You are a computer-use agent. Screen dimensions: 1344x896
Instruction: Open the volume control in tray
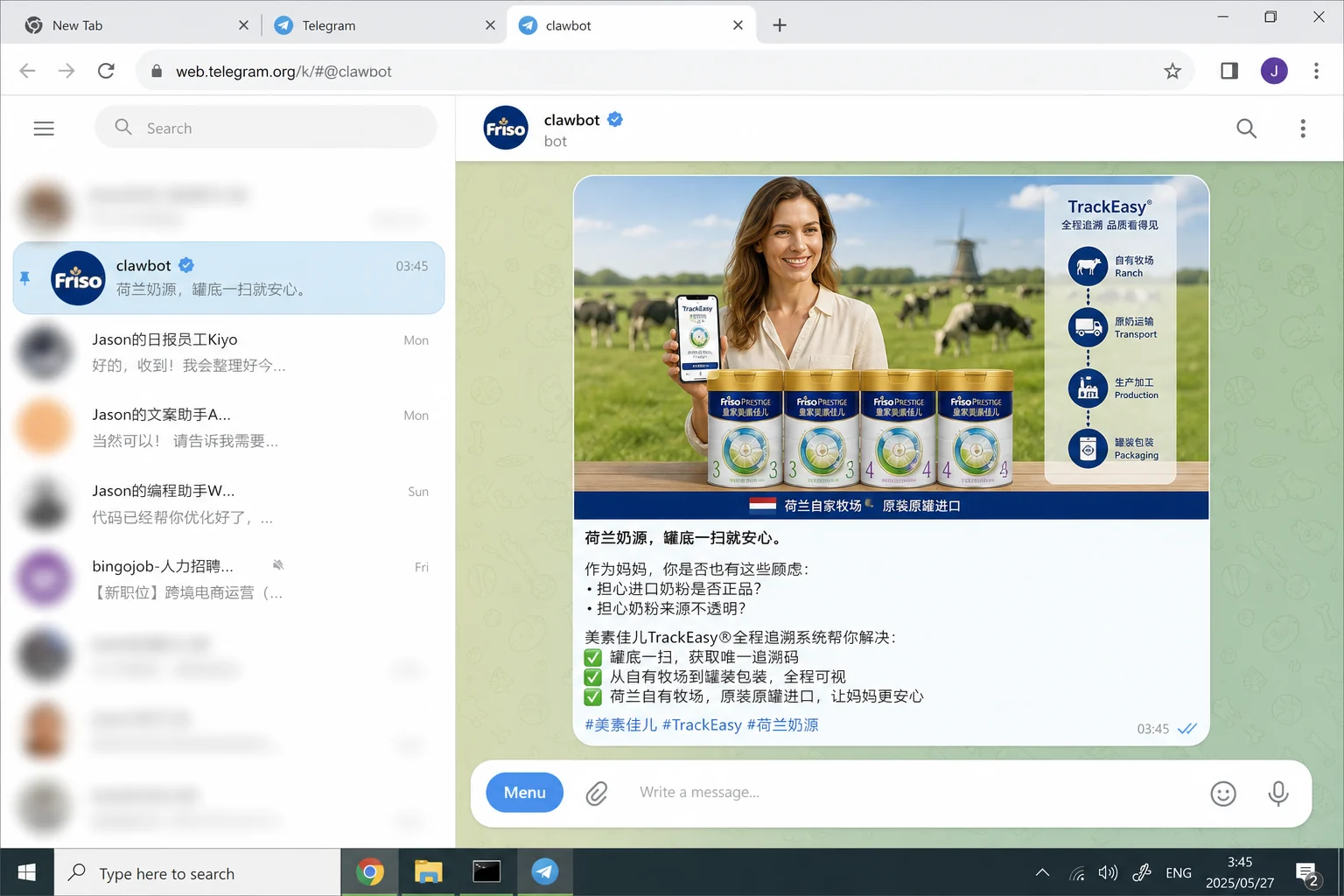1108,872
